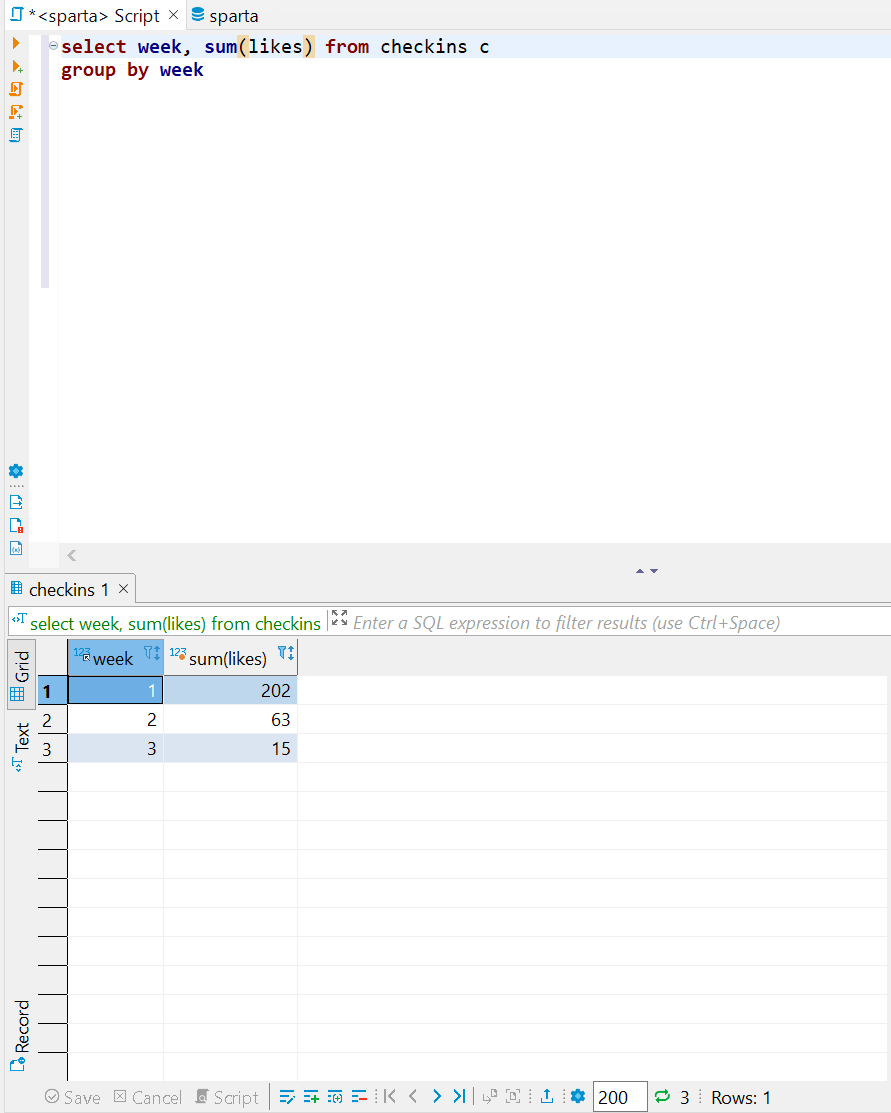Open the sparta database connection selector

click(x=225, y=16)
